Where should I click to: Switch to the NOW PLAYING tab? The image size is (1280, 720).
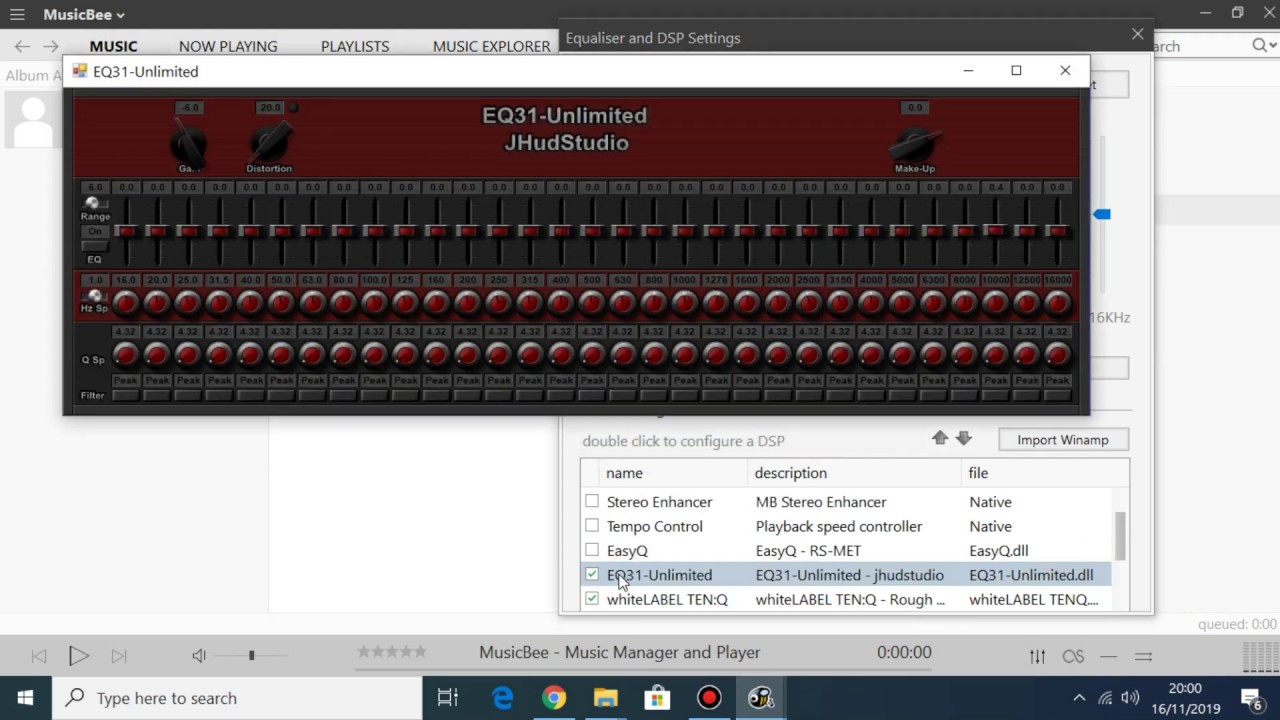[228, 46]
